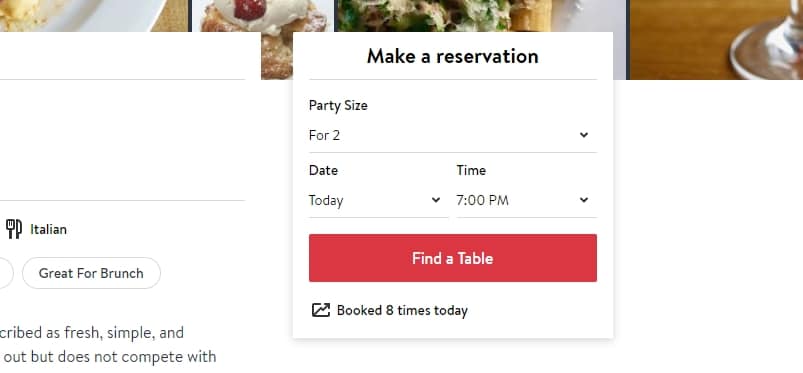
Task: Select the Great For Brunch tag
Action: point(91,273)
